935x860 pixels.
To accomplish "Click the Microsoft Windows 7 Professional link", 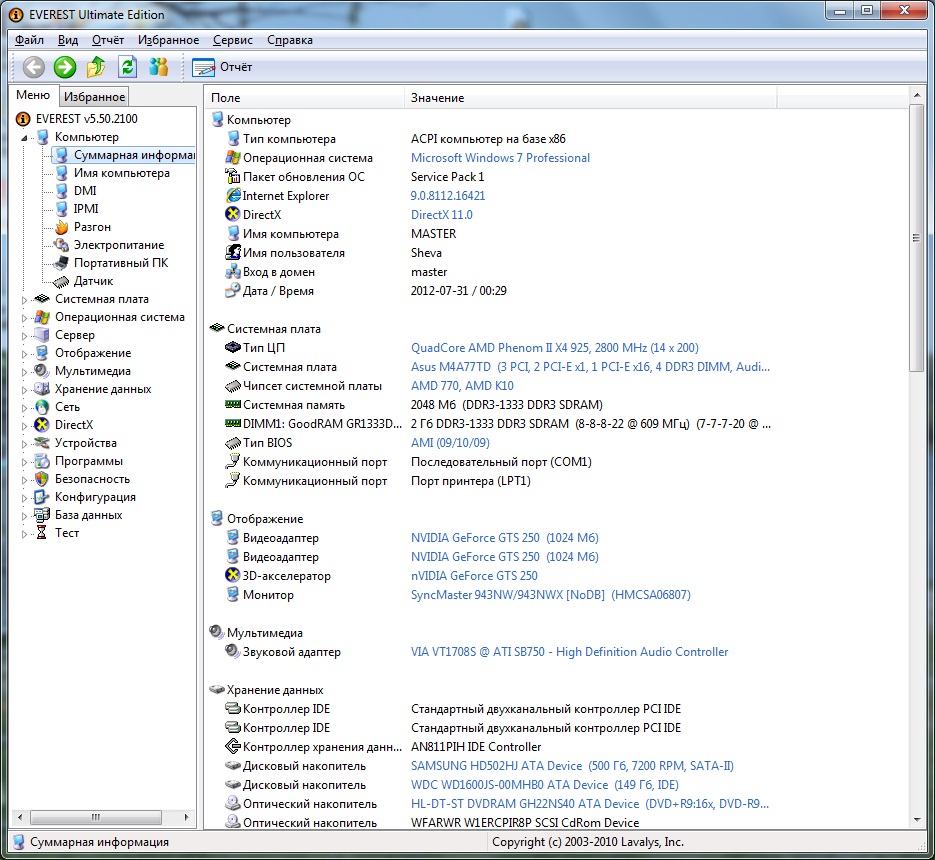I will (x=500, y=158).
